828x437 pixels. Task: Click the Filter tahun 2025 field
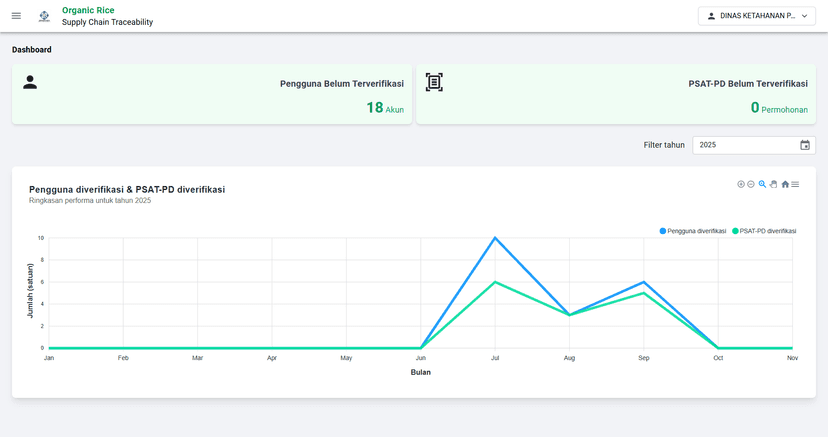pos(743,145)
